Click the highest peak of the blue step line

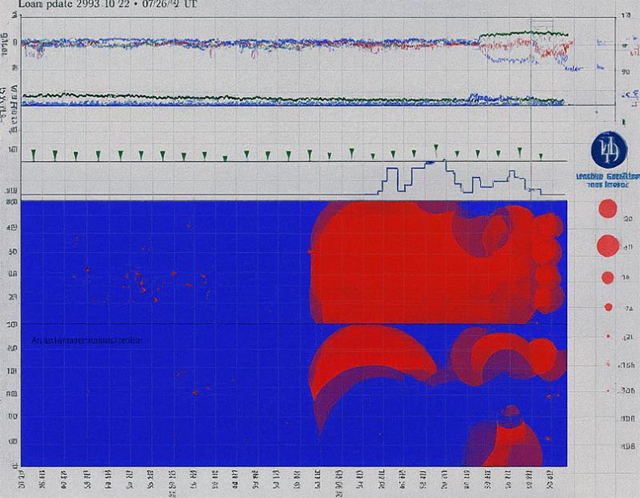pyautogui.click(x=438, y=162)
